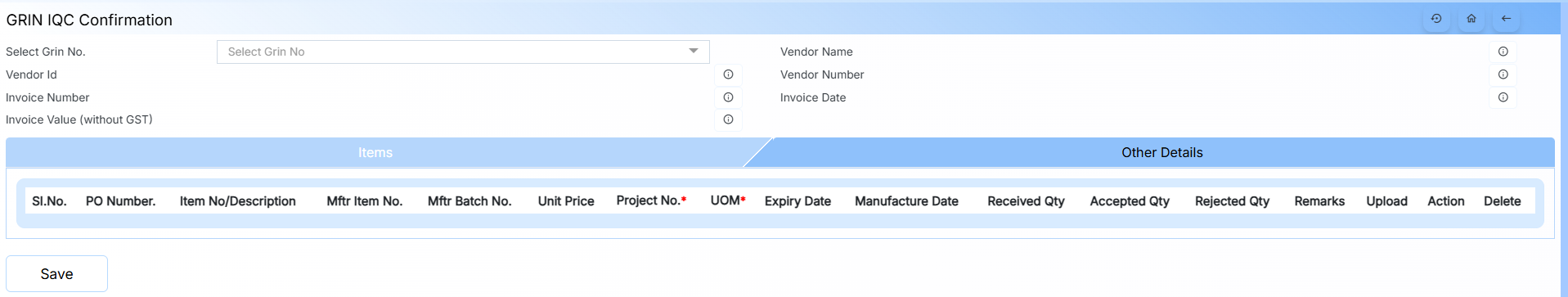Click the Mftr Batch No. column header
Image resolution: width=1568 pixels, height=297 pixels.
470,201
